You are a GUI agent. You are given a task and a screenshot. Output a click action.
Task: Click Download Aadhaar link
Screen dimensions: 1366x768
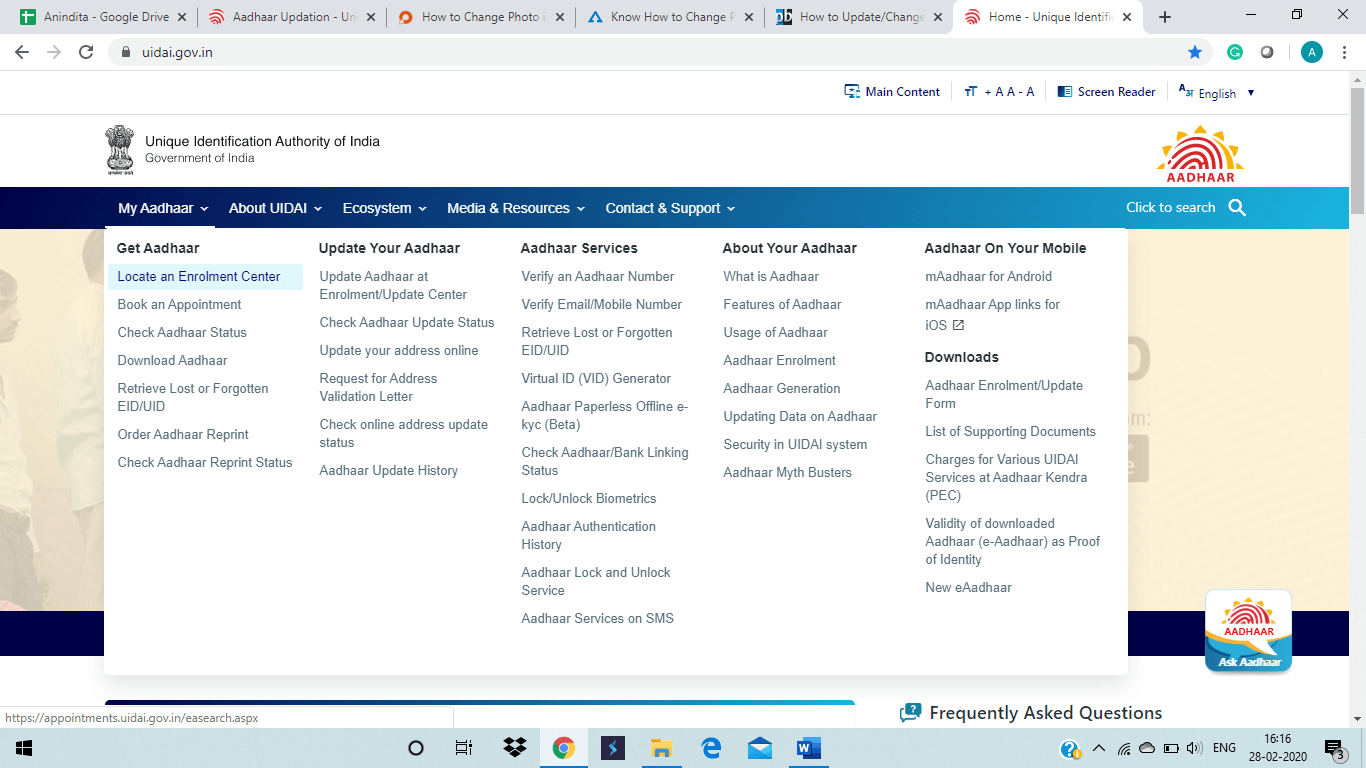172,360
